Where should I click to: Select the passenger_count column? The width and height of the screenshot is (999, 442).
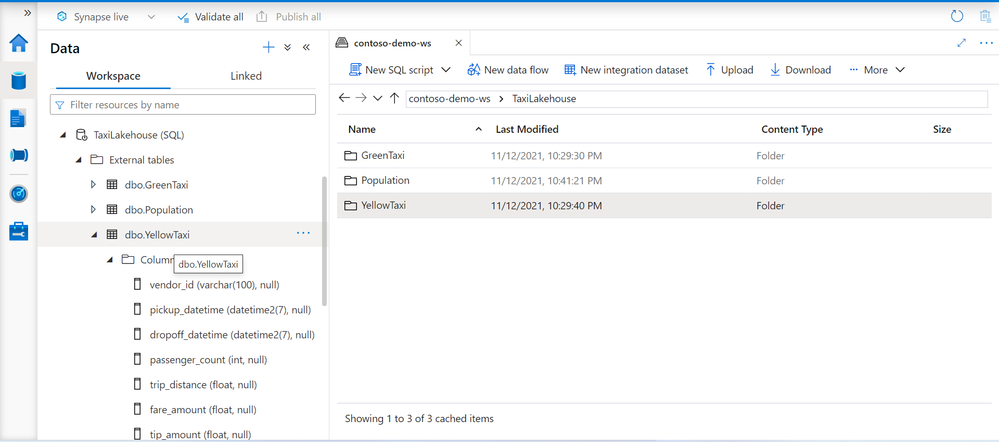click(208, 360)
